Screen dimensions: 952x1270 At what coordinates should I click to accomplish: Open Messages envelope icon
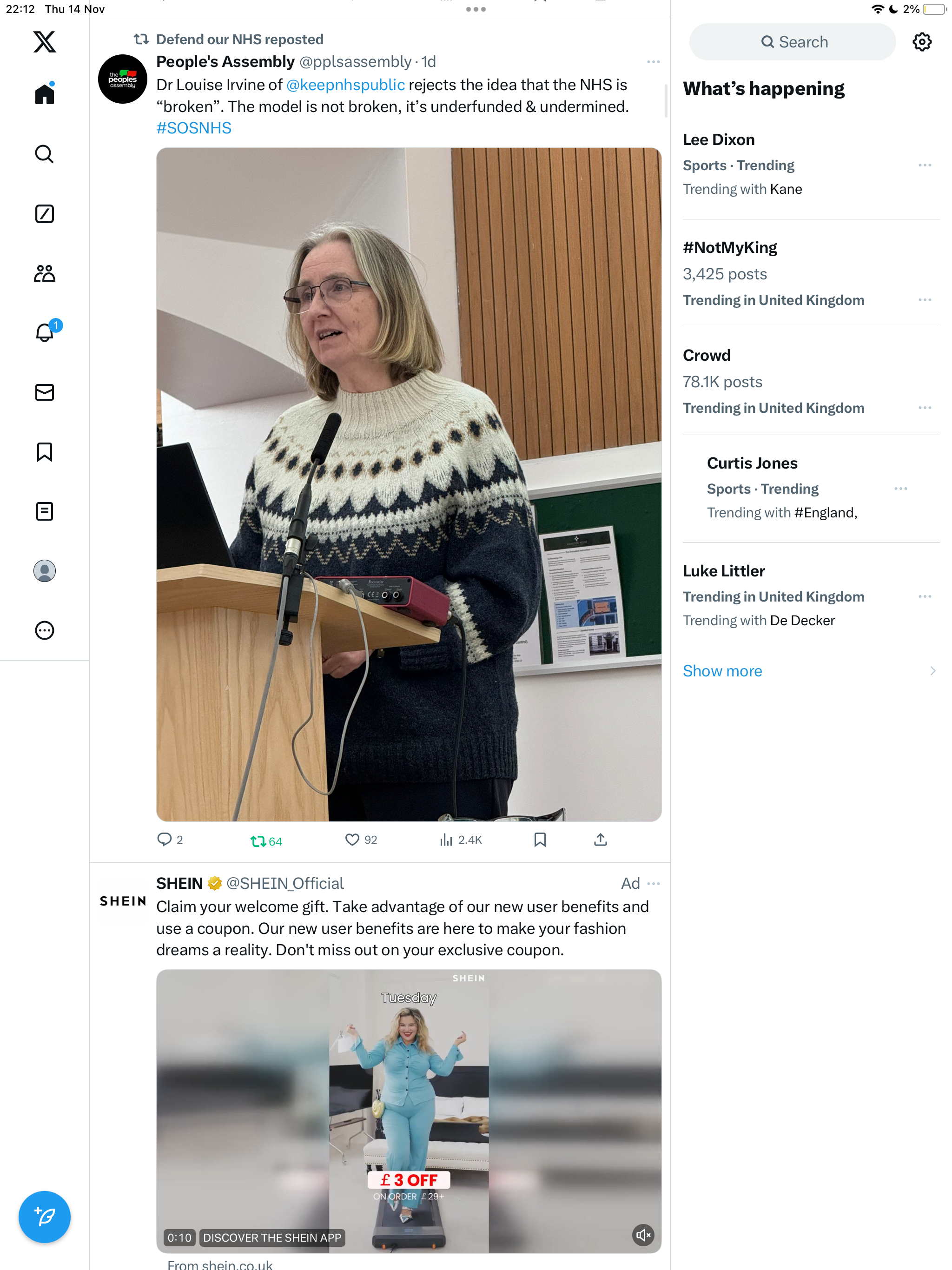coord(44,392)
